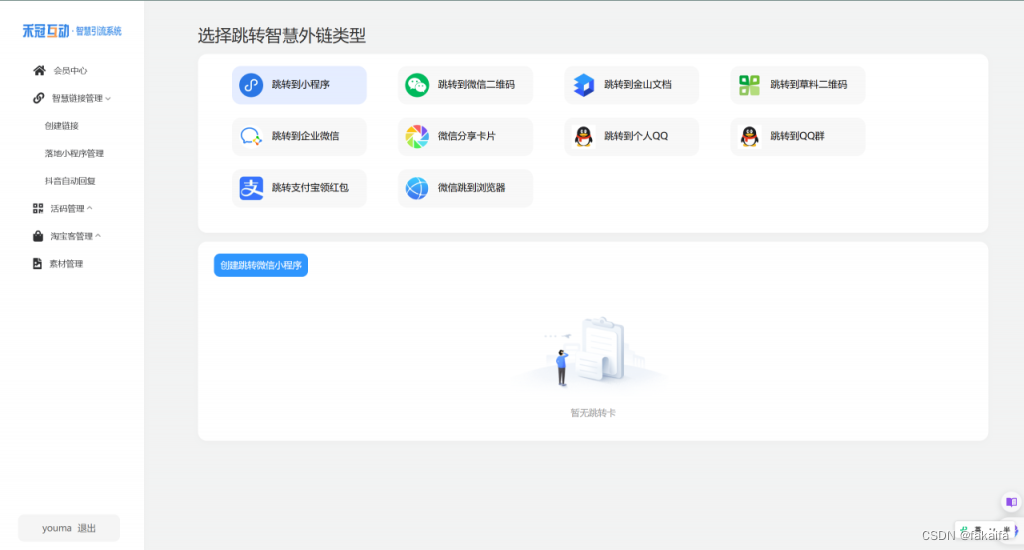Viewport: 1024px width, 550px height.
Task: Open 创建链接 submenu item
Action: pyautogui.click(x=61, y=126)
